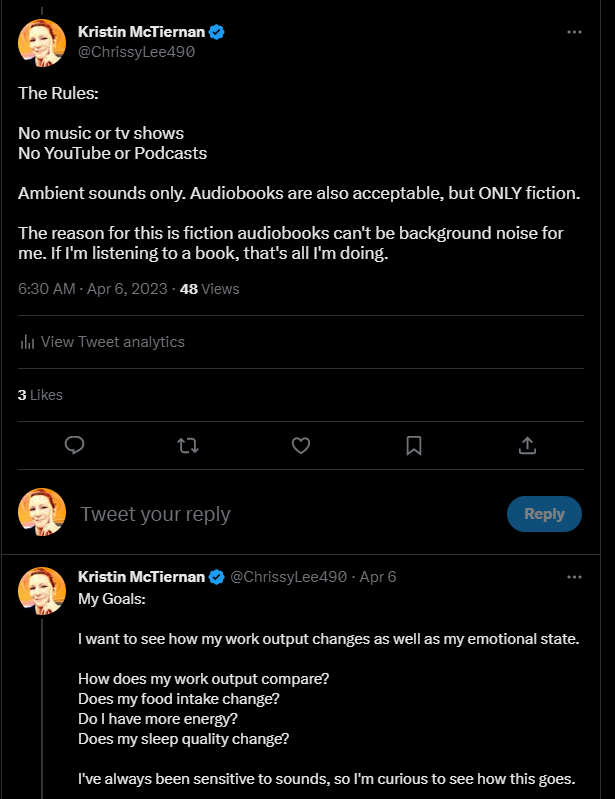Screen dimensions: 615x799
Task: Click the reply speech bubble icon
Action: 74,445
